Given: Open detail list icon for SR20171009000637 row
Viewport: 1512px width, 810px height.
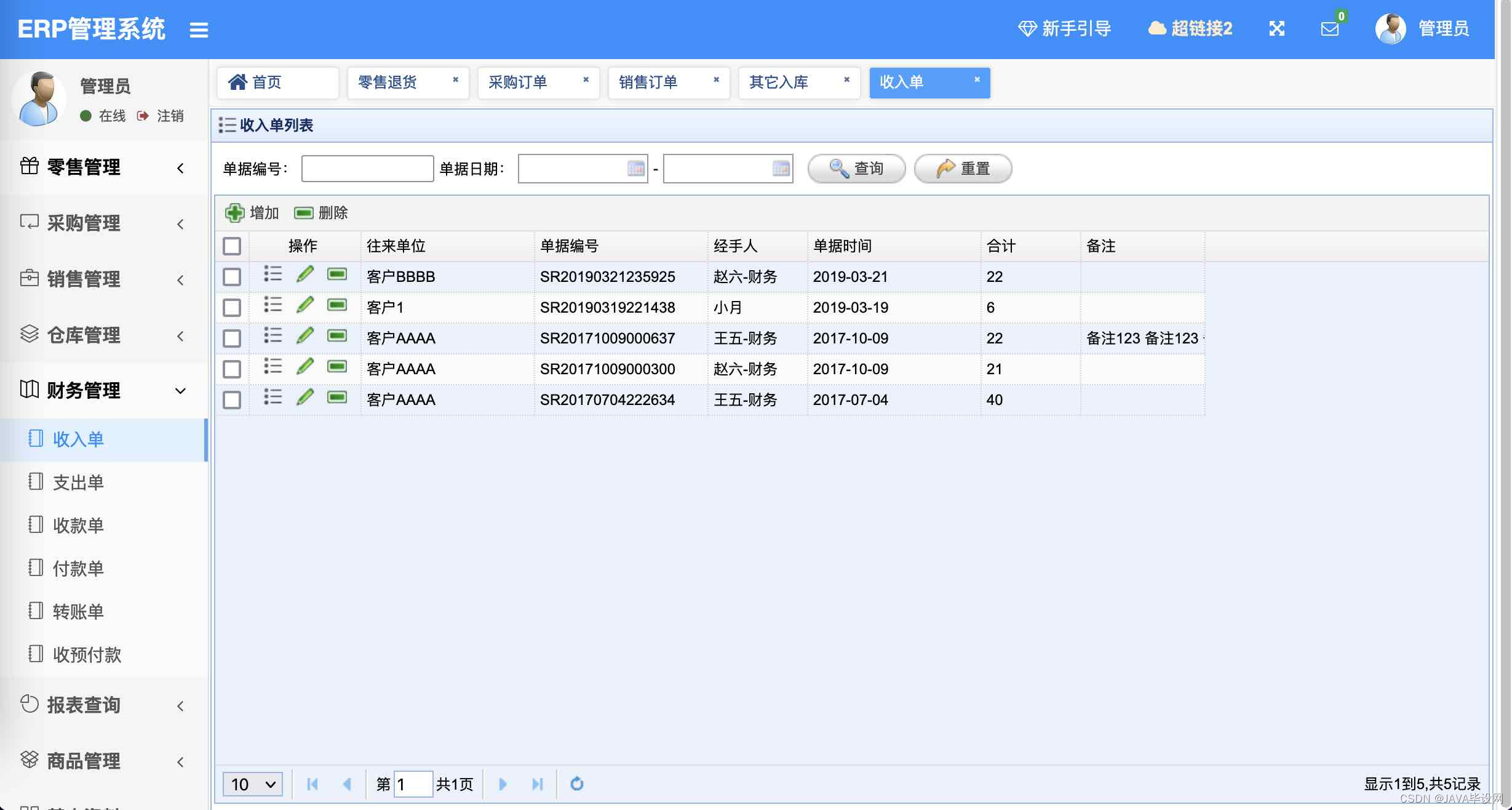Looking at the screenshot, I should (x=273, y=336).
